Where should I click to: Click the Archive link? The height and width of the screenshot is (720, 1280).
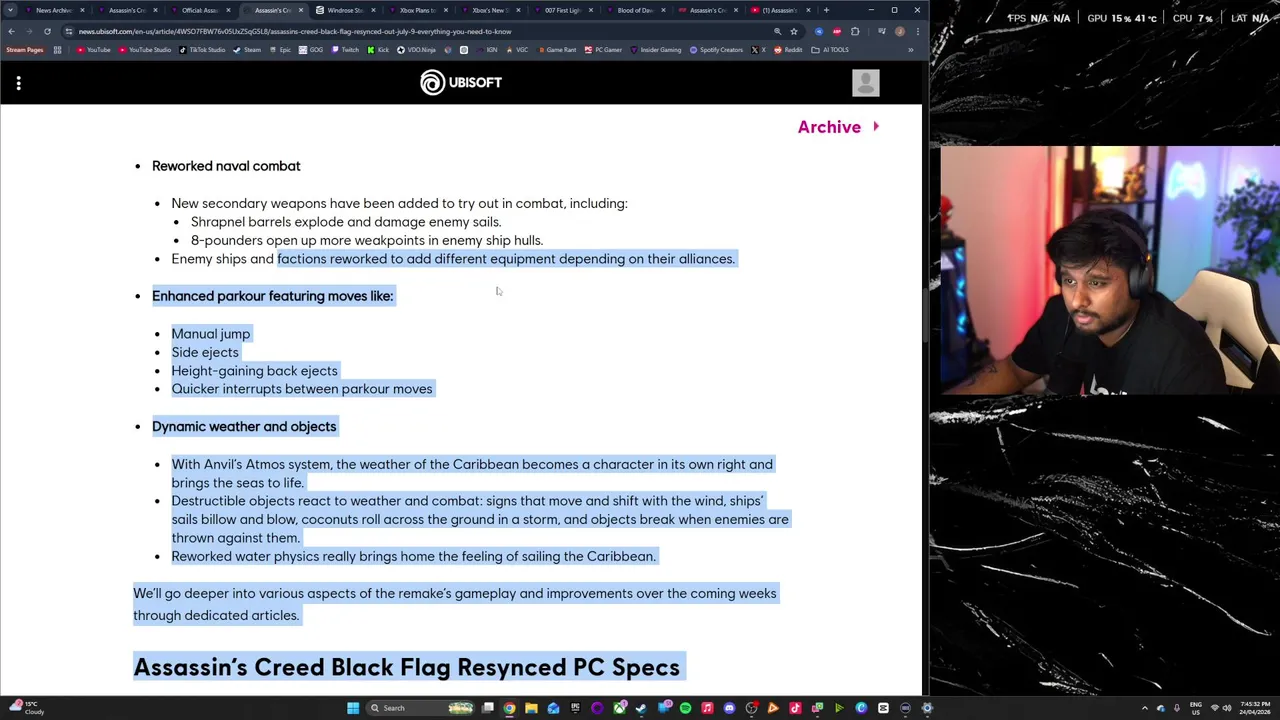838,127
